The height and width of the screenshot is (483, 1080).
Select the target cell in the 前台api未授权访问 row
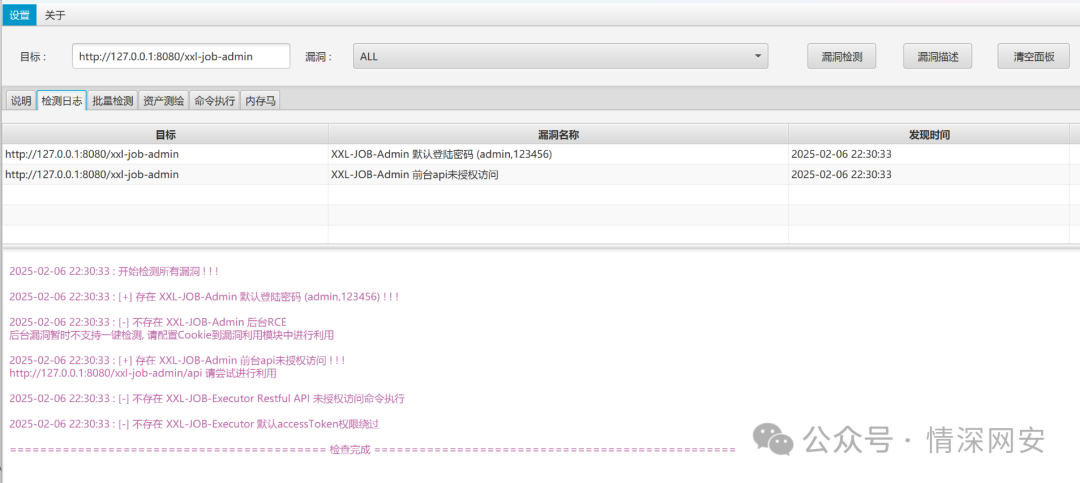pos(165,174)
